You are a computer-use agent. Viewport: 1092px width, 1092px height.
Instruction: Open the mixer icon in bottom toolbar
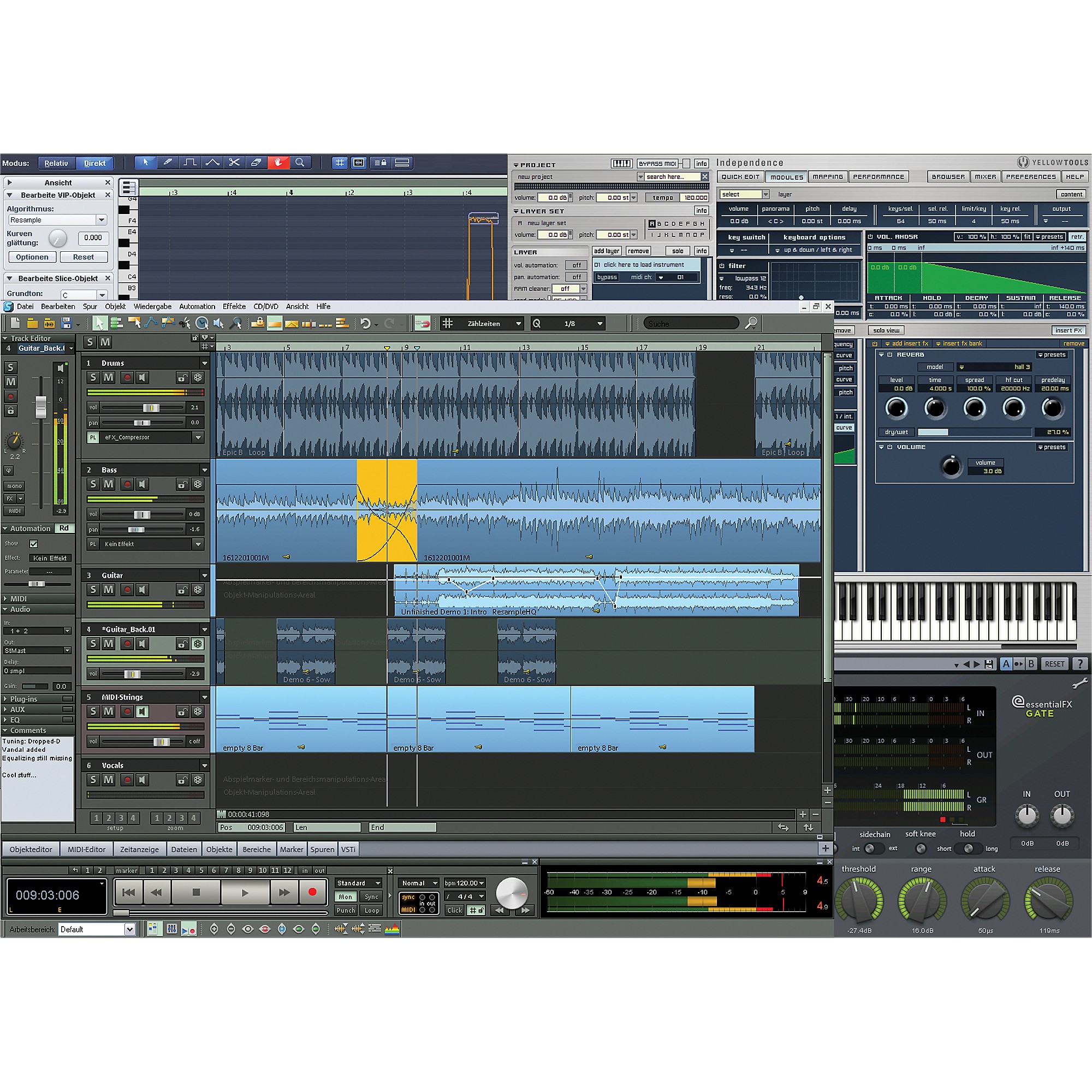click(x=172, y=929)
